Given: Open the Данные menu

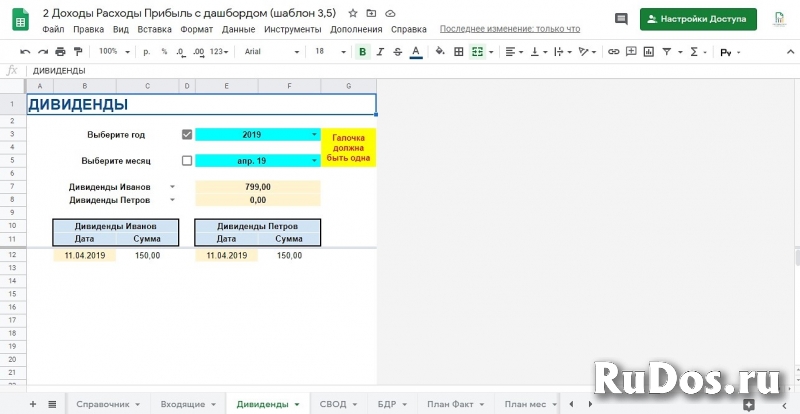Looking at the screenshot, I should tap(238, 29).
